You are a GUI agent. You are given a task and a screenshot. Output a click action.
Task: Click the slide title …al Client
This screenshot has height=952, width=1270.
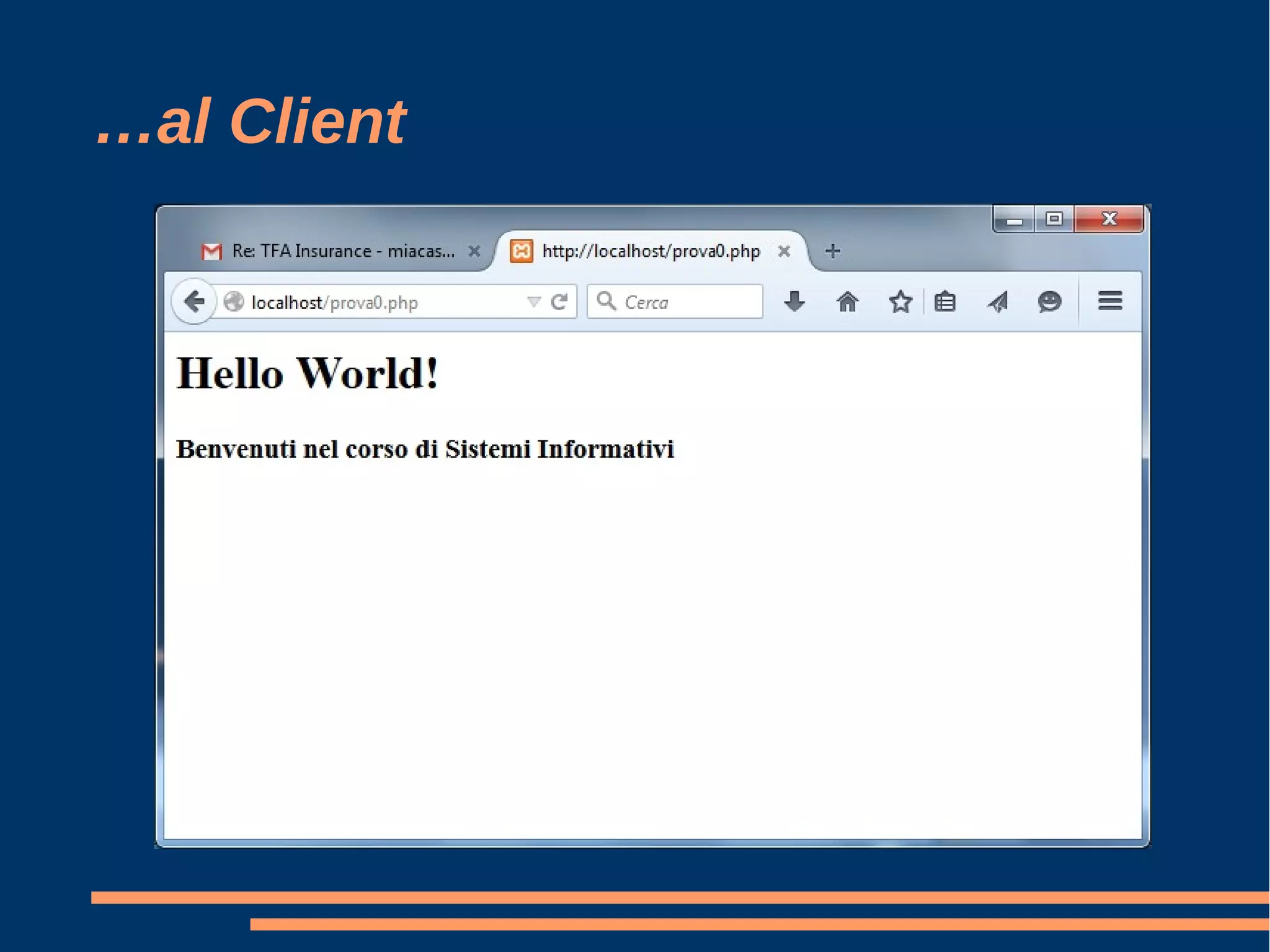[x=251, y=121]
